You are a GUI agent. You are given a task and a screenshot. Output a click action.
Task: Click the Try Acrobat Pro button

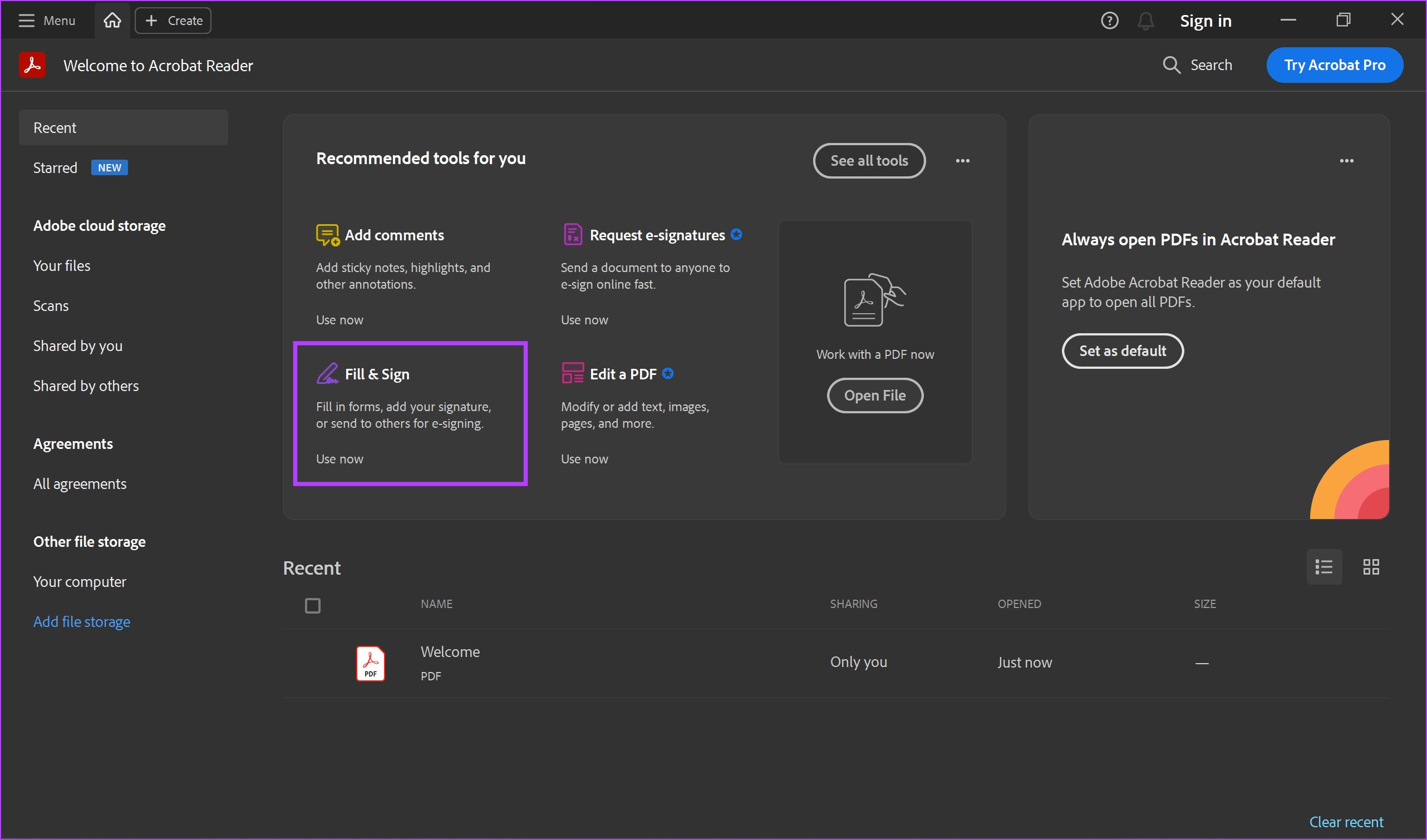(1334, 65)
